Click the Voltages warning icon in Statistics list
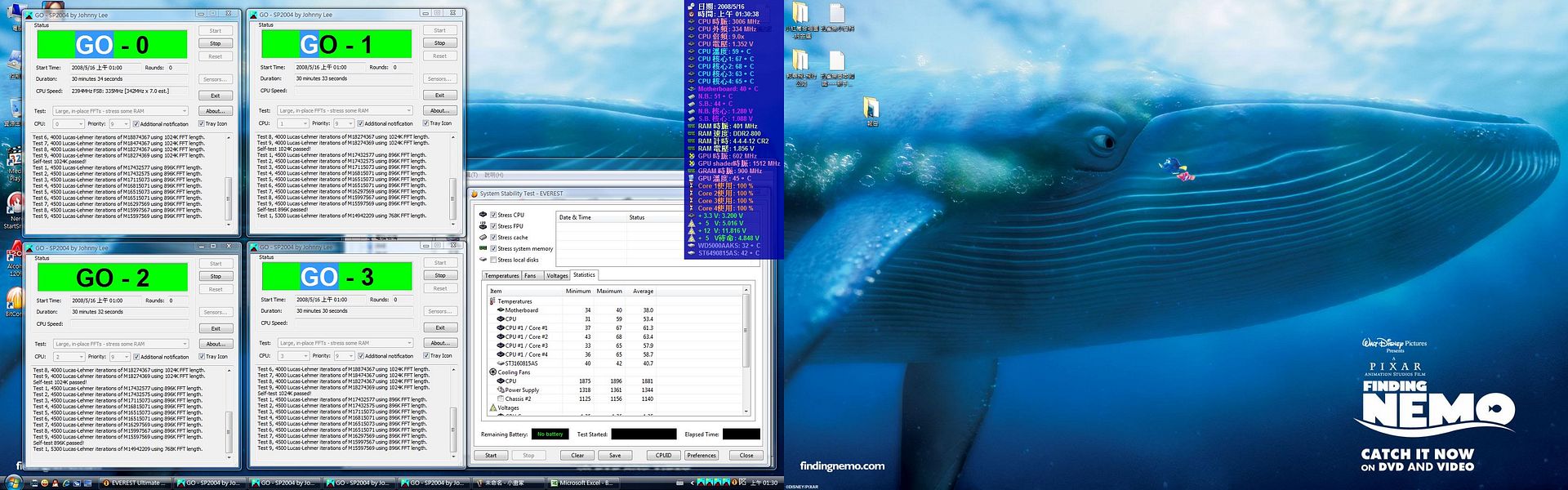Image resolution: width=1568 pixels, height=490 pixels. coord(492,408)
